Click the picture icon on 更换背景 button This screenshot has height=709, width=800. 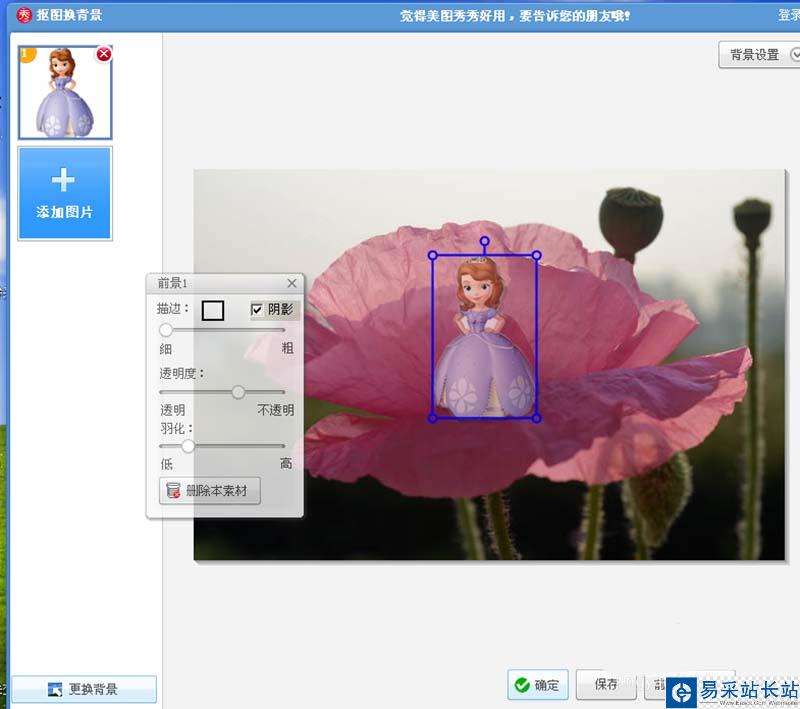pyautogui.click(x=55, y=690)
